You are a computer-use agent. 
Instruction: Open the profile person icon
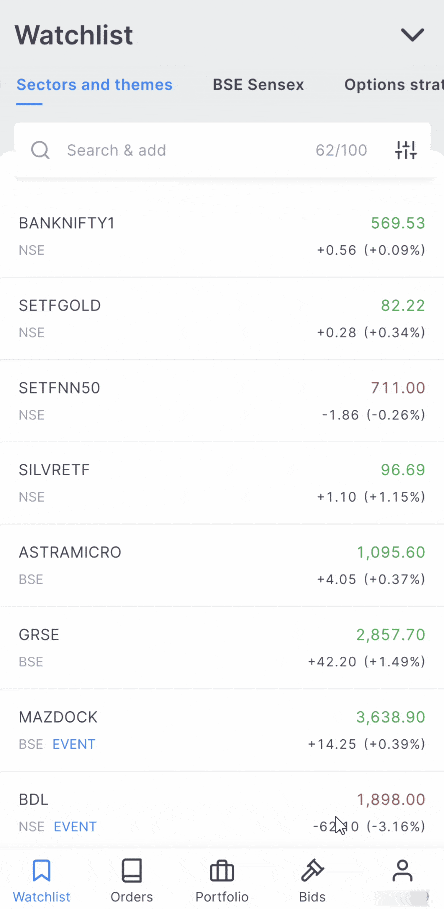402,871
